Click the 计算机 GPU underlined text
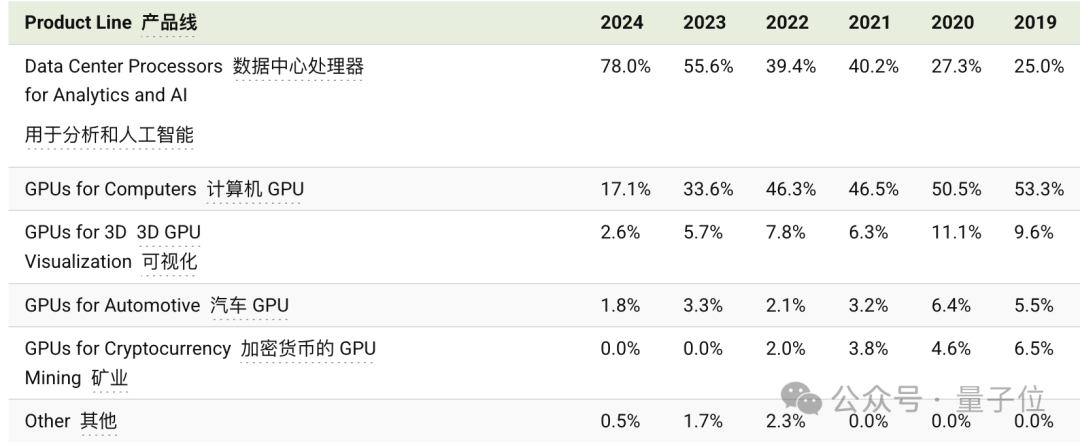Screen dimensions: 1080x443 pyautogui.click(x=255, y=189)
